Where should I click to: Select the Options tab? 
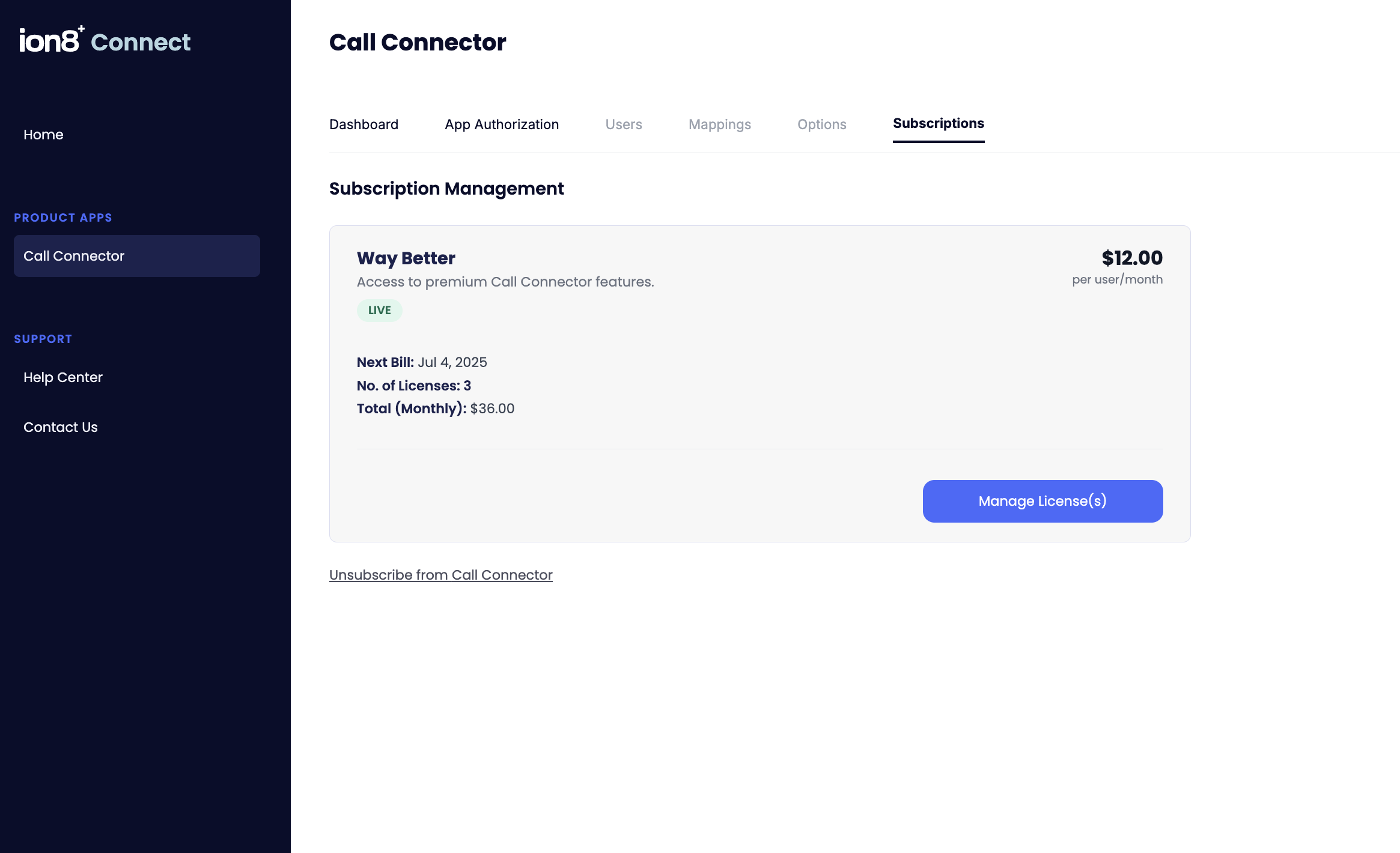click(822, 124)
